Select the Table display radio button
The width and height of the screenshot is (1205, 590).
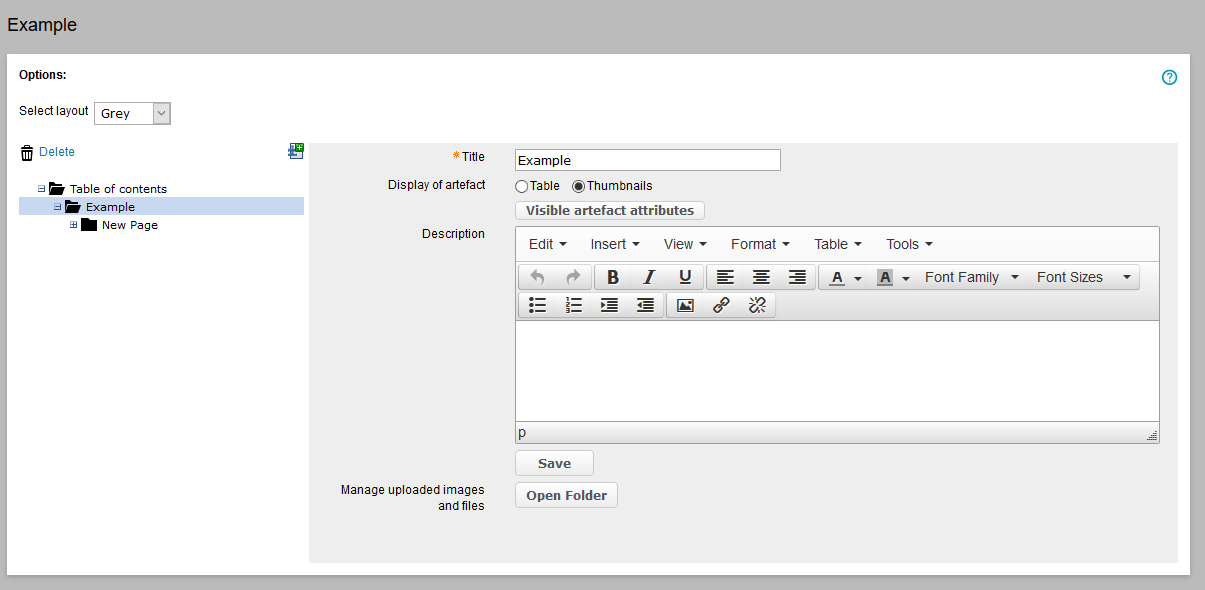click(522, 186)
